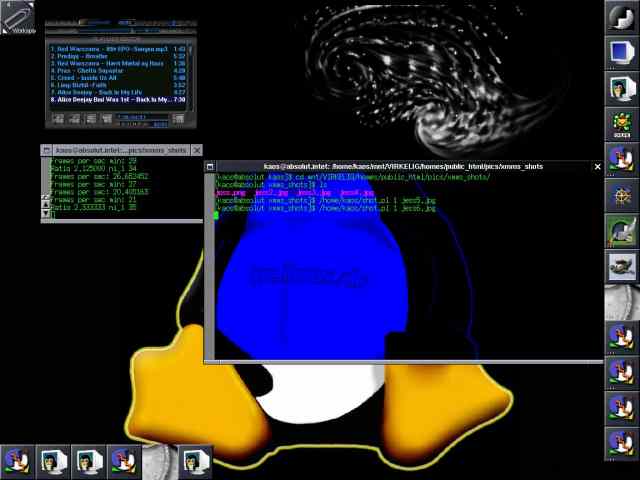640x480 pixels.
Task: Click the XMMS playlist selection button
Action: [x=91, y=119]
